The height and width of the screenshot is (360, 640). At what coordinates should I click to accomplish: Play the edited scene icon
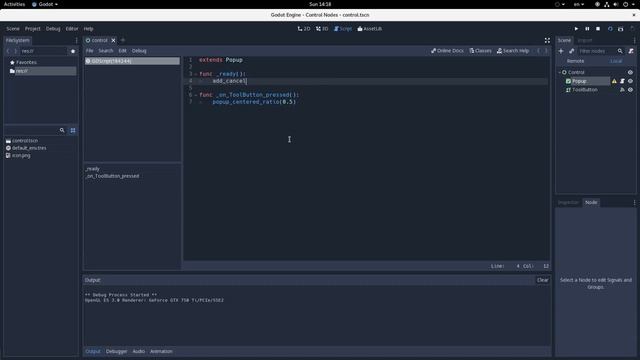[610, 29]
